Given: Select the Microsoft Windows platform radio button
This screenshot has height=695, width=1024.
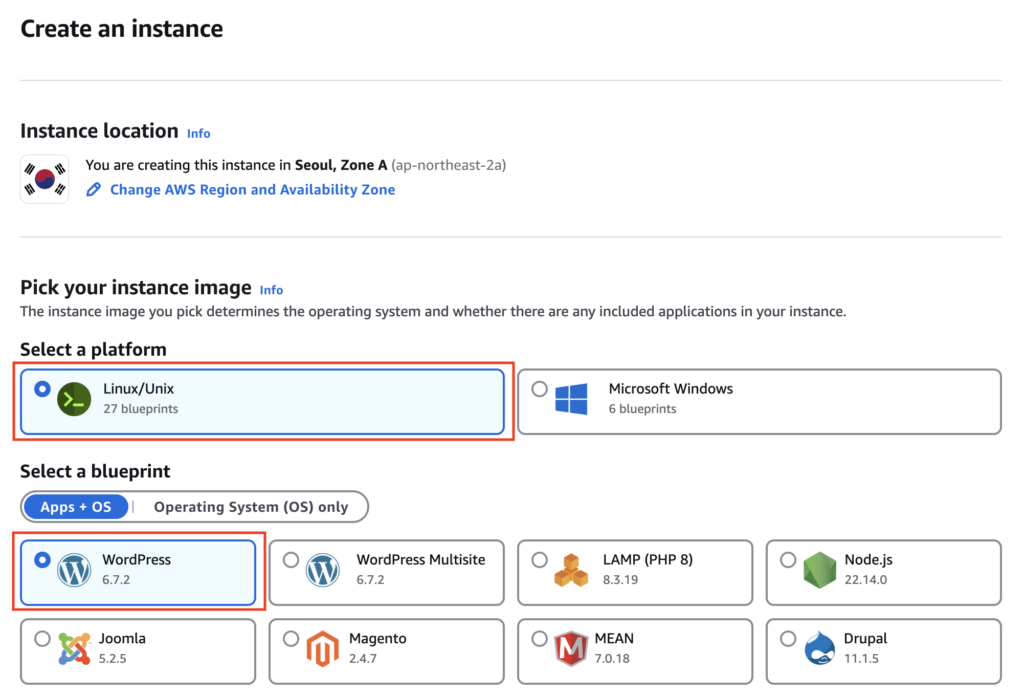Looking at the screenshot, I should point(539,389).
